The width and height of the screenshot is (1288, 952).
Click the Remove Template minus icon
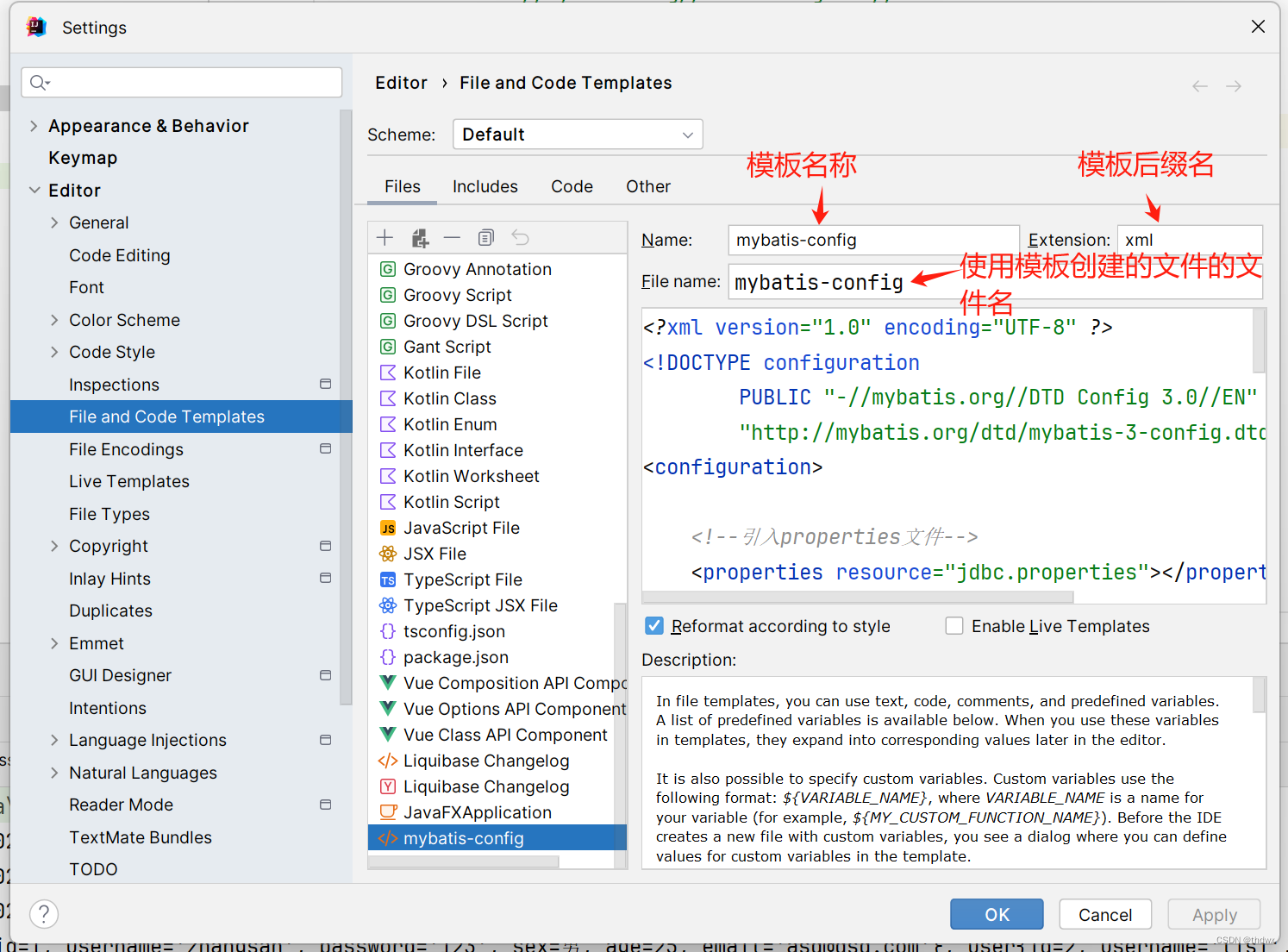point(452,238)
